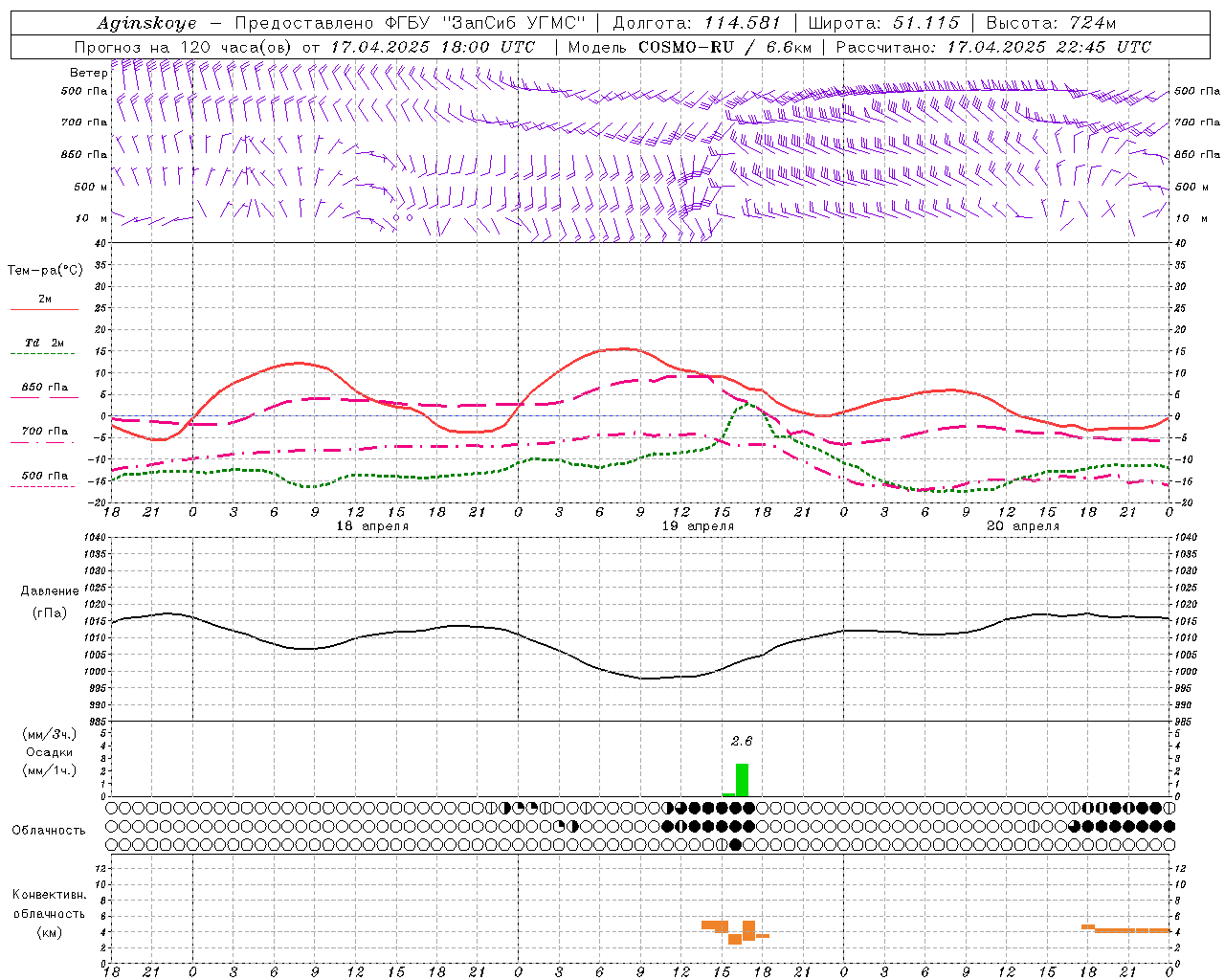This screenshot has width=1225, height=980.
Task: Click the Ветер panel label
Action: click(x=89, y=73)
